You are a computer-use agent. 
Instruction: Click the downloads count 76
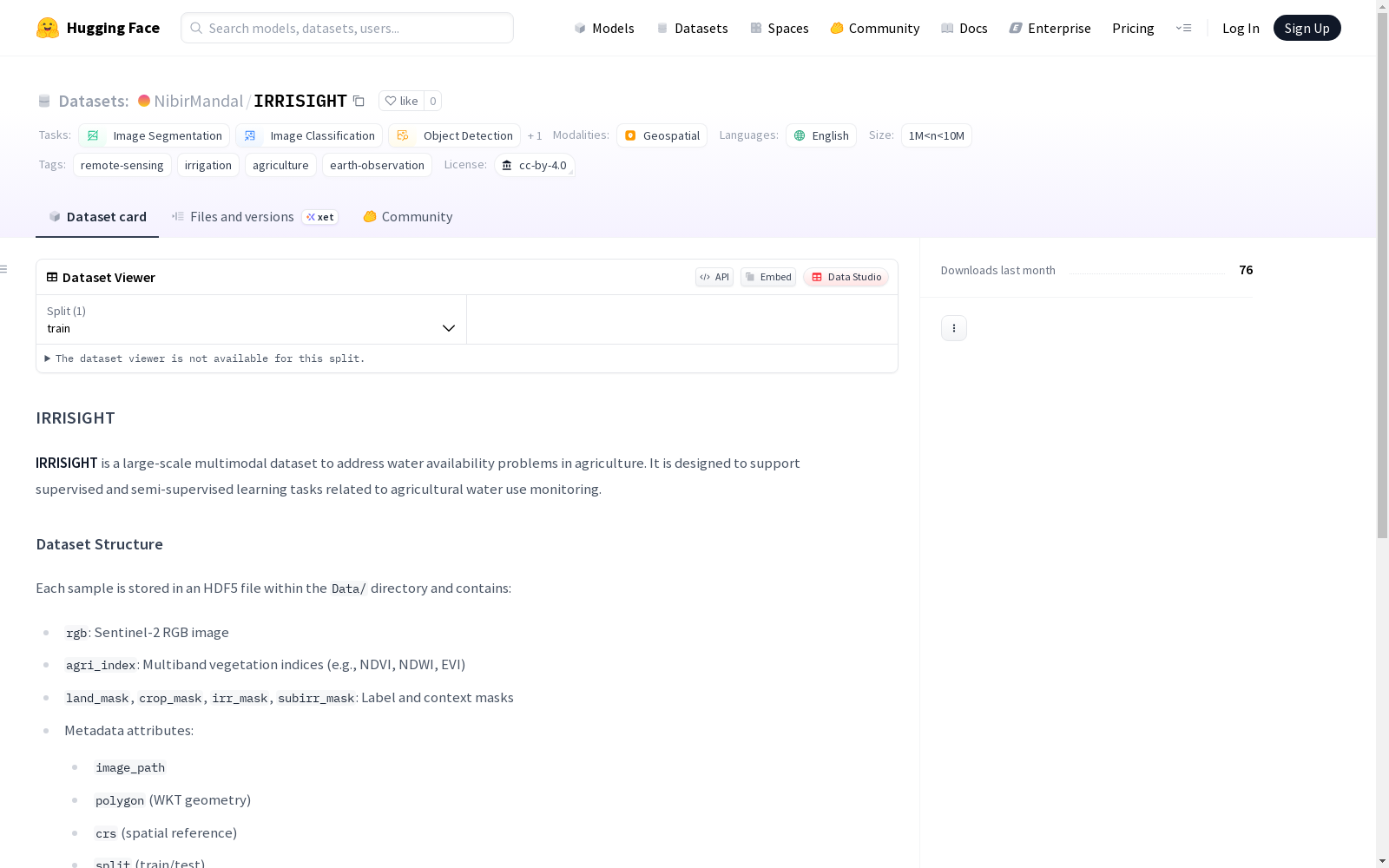coord(1246,270)
